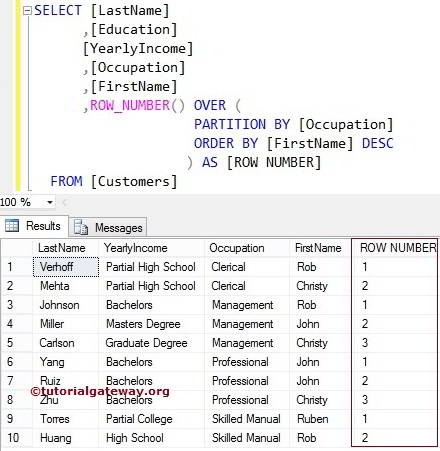Select the FirstName column header

click(321, 248)
